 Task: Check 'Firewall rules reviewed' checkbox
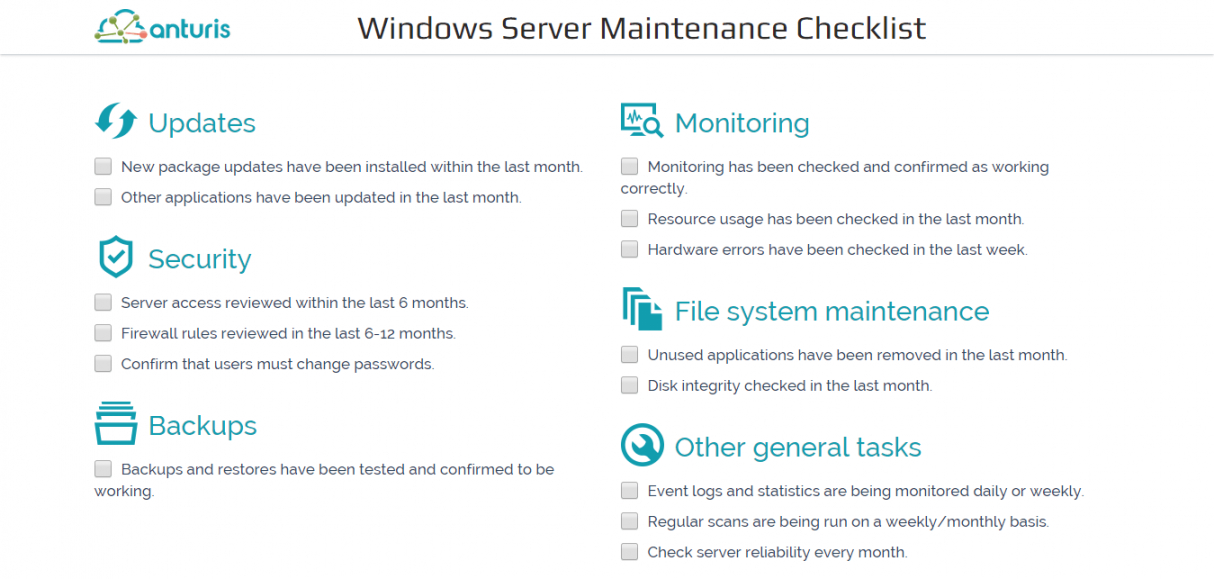point(103,333)
